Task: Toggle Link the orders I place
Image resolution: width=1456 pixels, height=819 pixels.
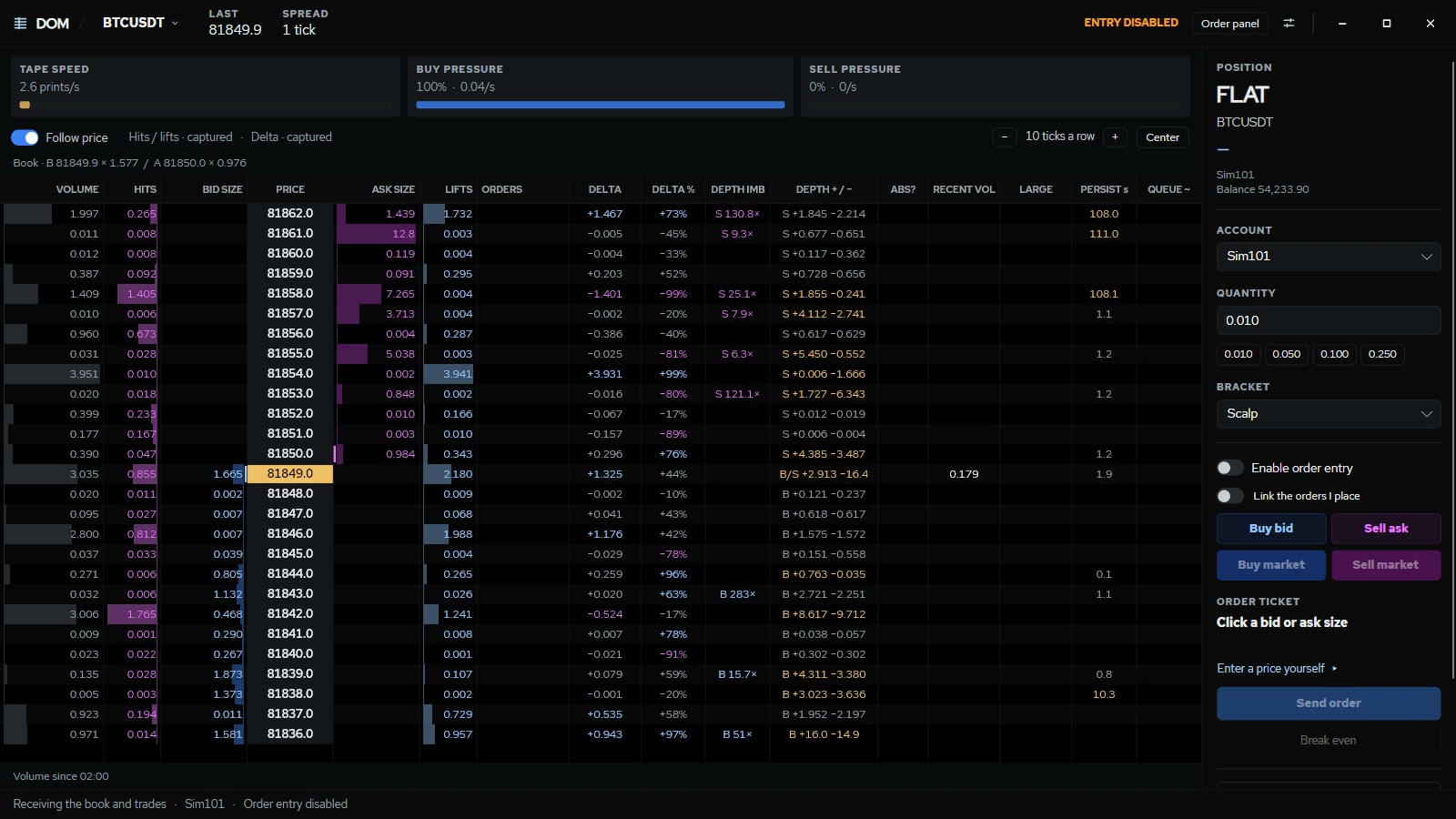Action: point(1229,496)
